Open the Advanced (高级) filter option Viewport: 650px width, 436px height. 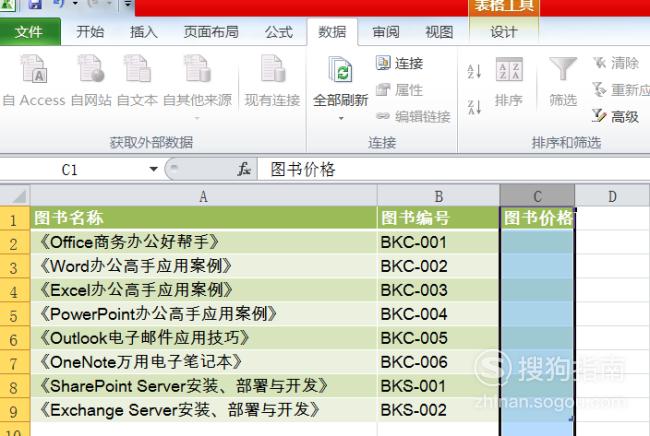point(616,116)
